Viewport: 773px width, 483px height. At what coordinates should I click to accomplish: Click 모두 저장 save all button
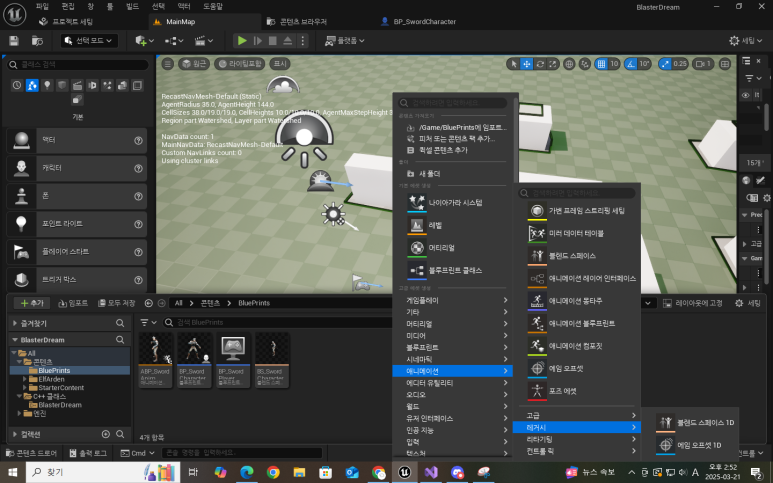coord(116,303)
